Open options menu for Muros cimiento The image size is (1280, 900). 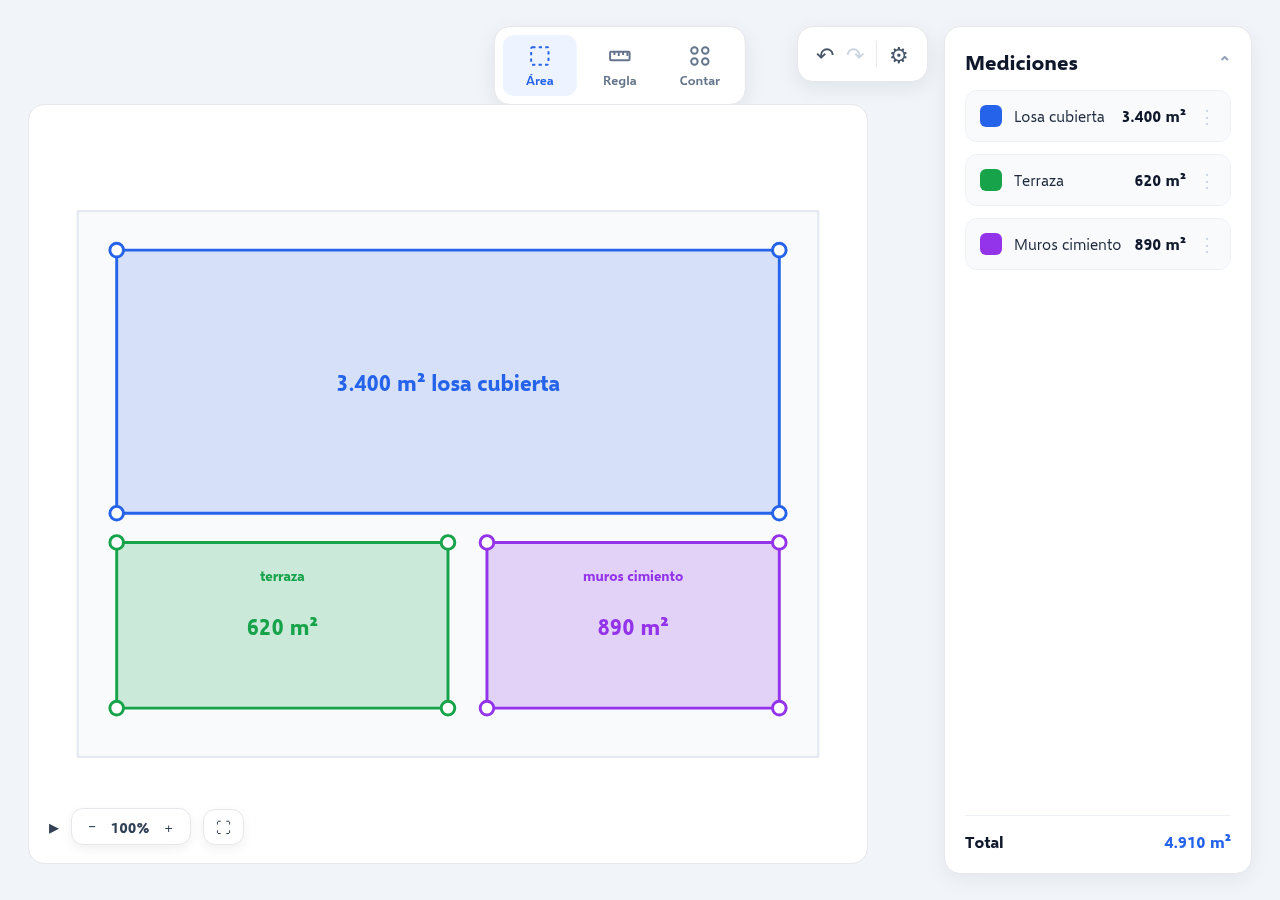coord(1207,245)
